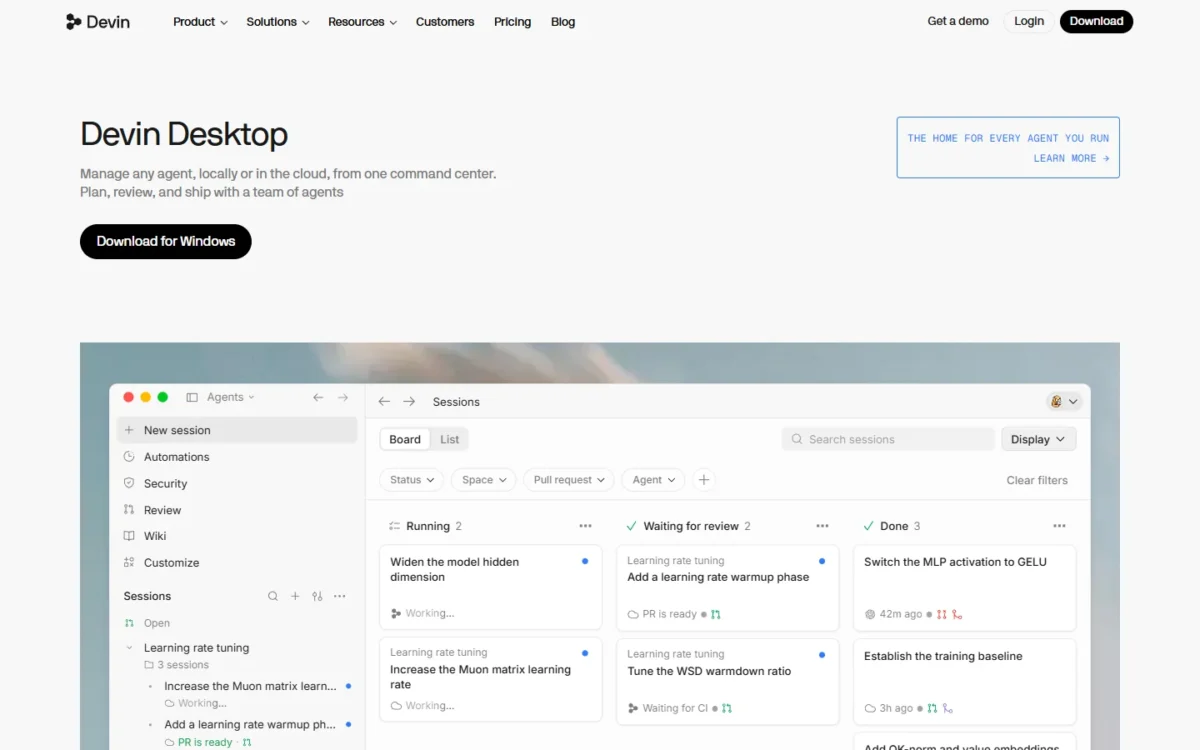Open the Solutions menu dropdown

278,21
